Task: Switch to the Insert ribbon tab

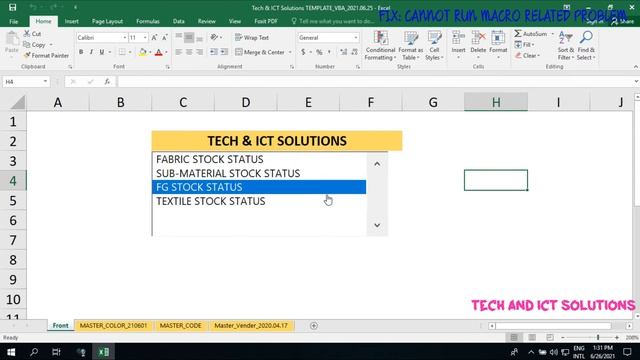Action: [72, 21]
